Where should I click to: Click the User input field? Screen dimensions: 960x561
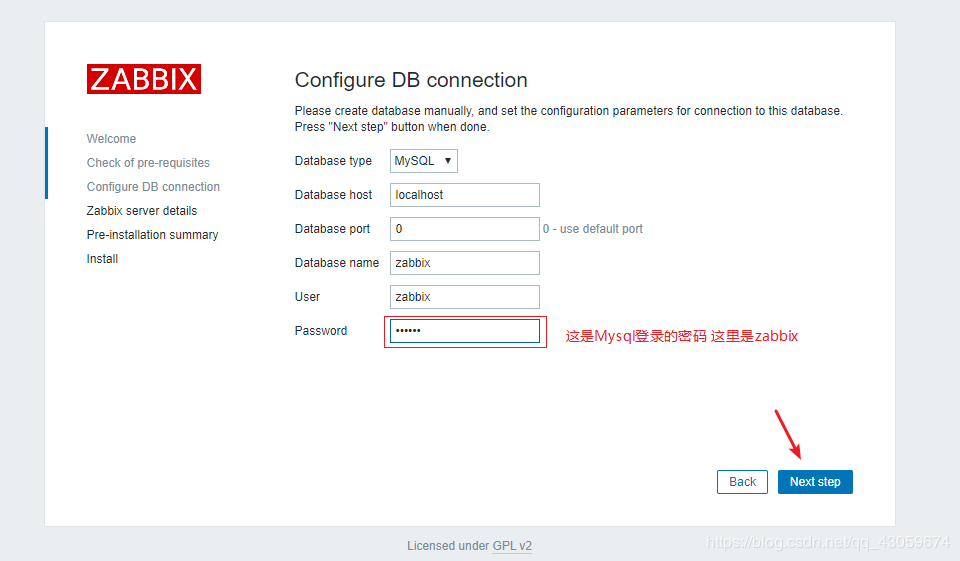pyautogui.click(x=464, y=297)
